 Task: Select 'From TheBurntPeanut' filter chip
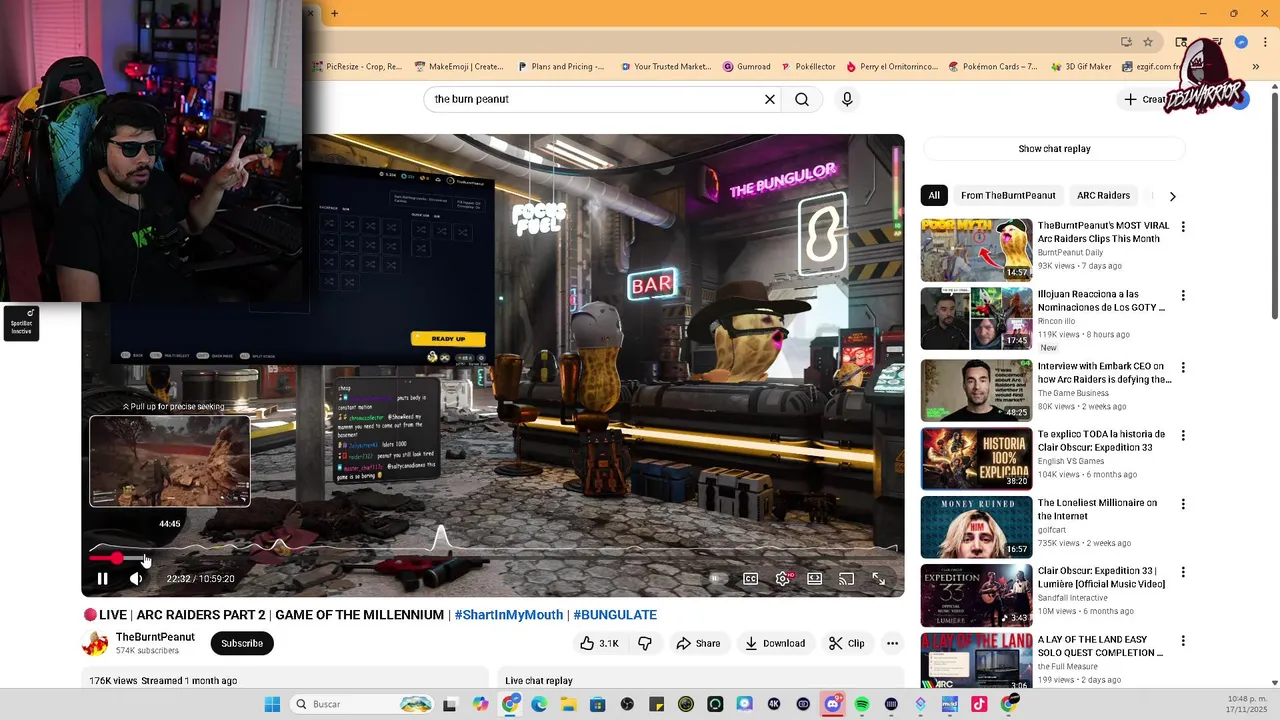pos(1008,195)
